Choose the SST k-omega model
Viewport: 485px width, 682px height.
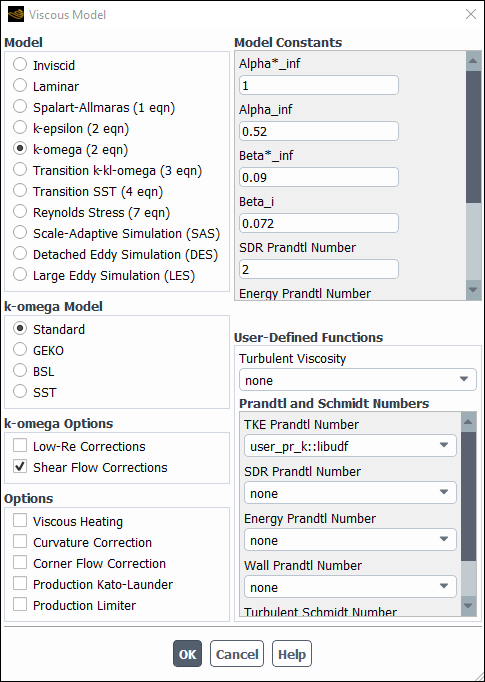pyautogui.click(x=20, y=391)
